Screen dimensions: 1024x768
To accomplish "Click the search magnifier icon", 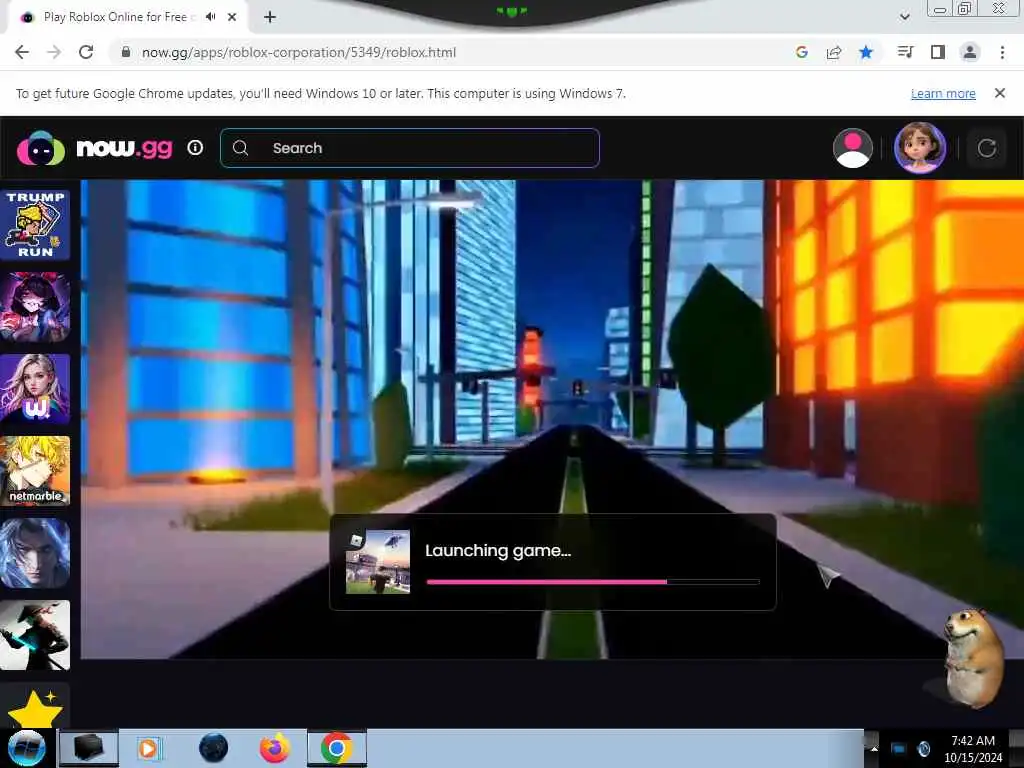I will click(240, 148).
